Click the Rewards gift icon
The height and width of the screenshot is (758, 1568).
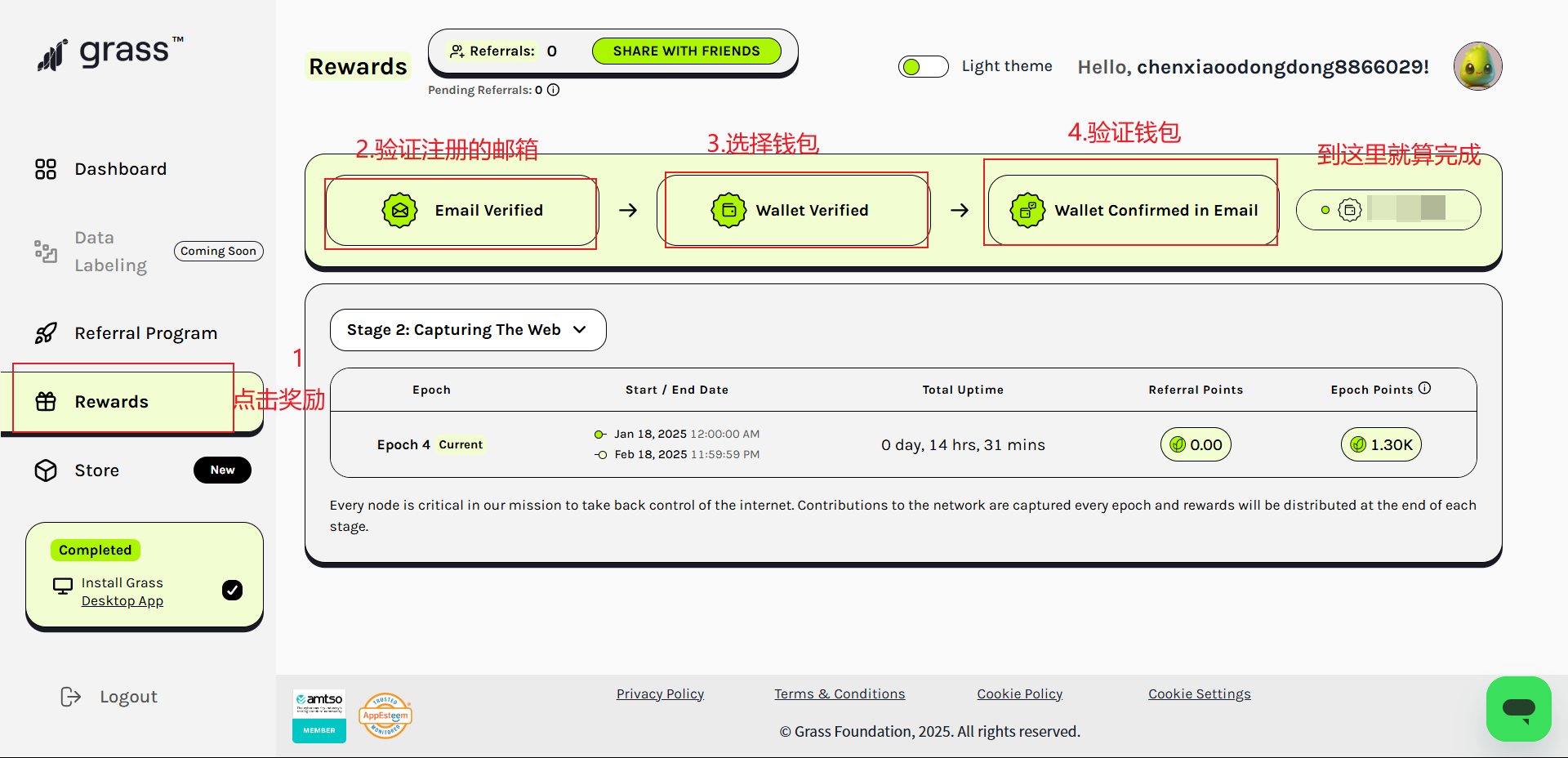(46, 402)
